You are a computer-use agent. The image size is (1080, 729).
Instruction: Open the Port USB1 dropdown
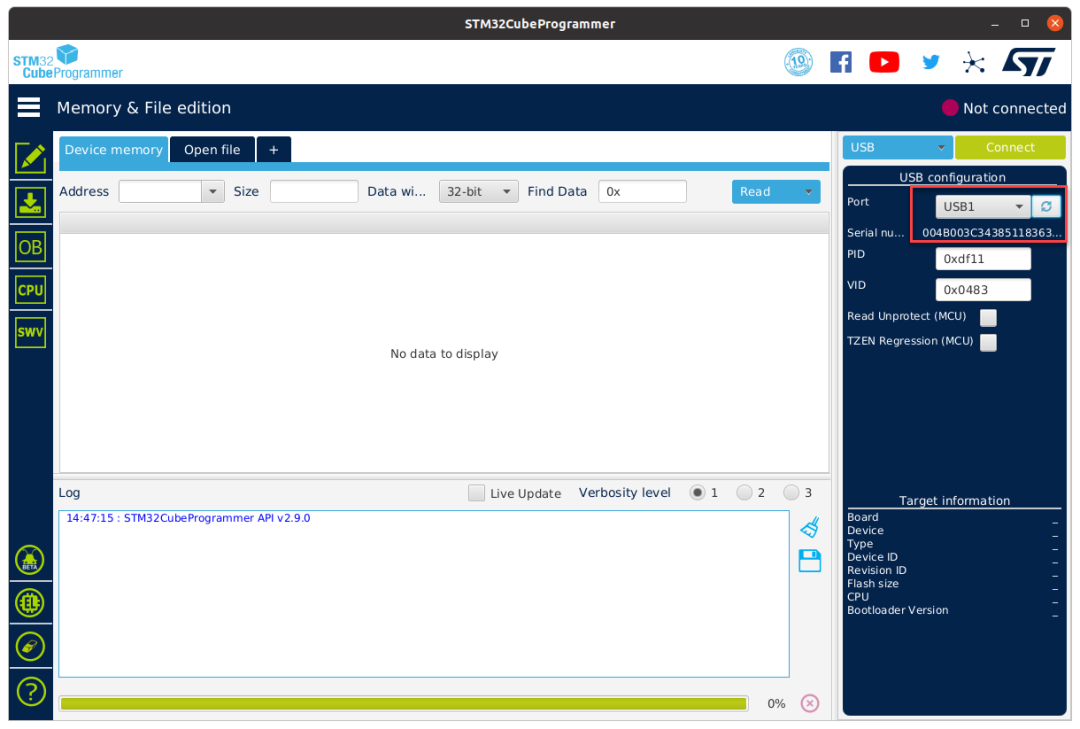[x=981, y=206]
